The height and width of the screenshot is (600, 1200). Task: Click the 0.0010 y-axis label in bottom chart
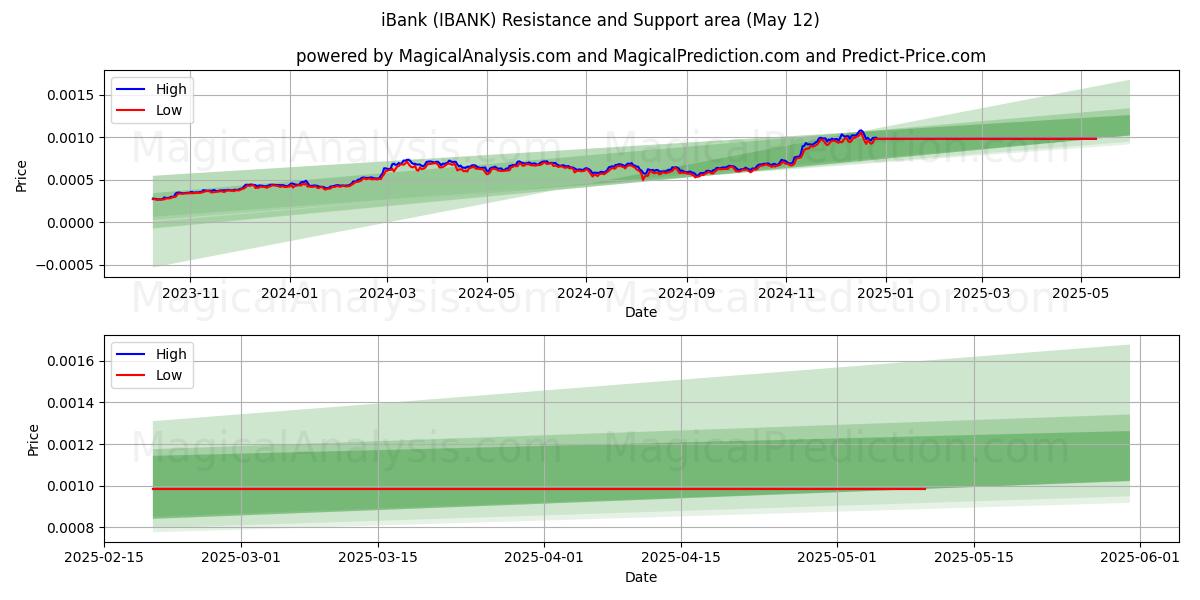pos(71,486)
